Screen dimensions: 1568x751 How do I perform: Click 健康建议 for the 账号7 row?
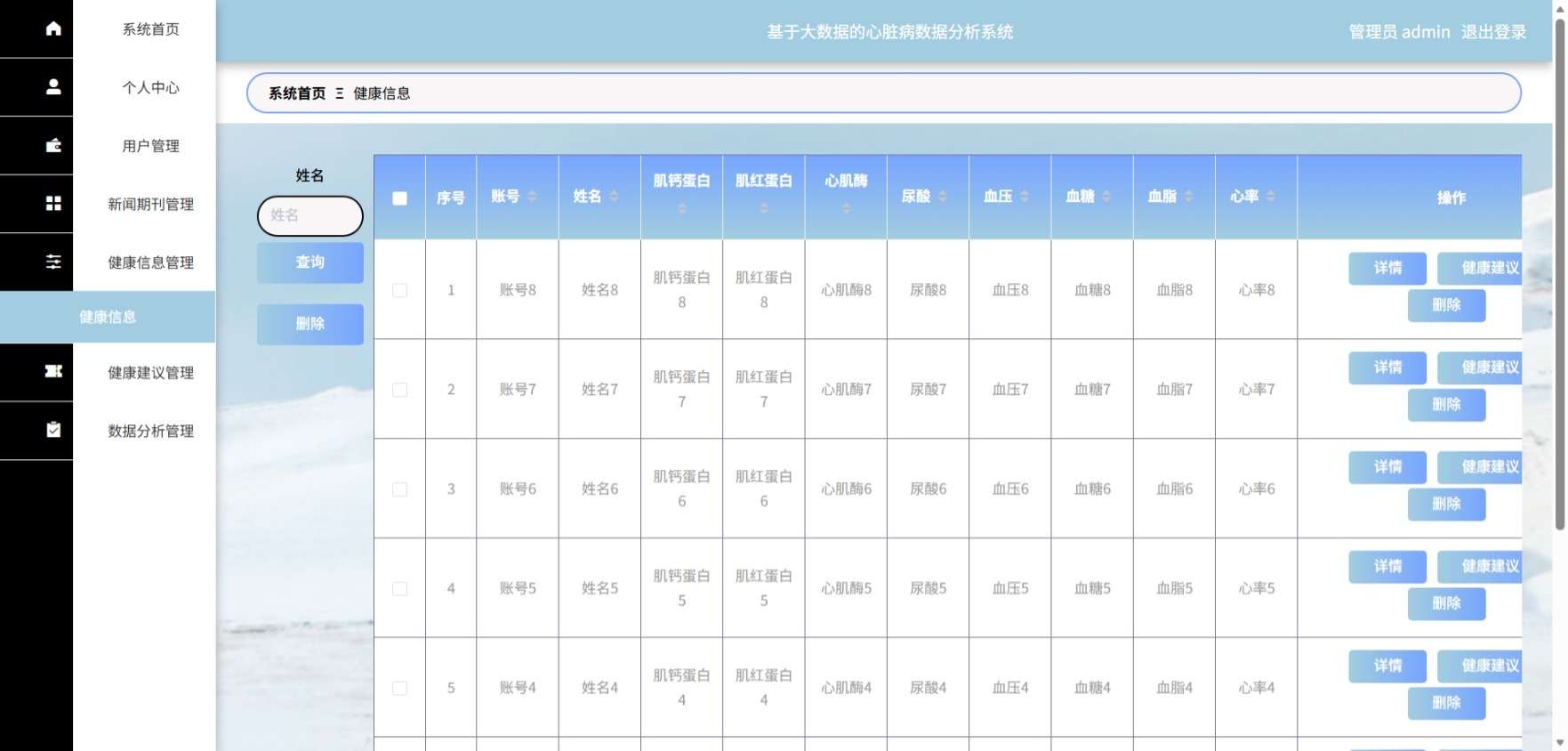click(x=1480, y=367)
